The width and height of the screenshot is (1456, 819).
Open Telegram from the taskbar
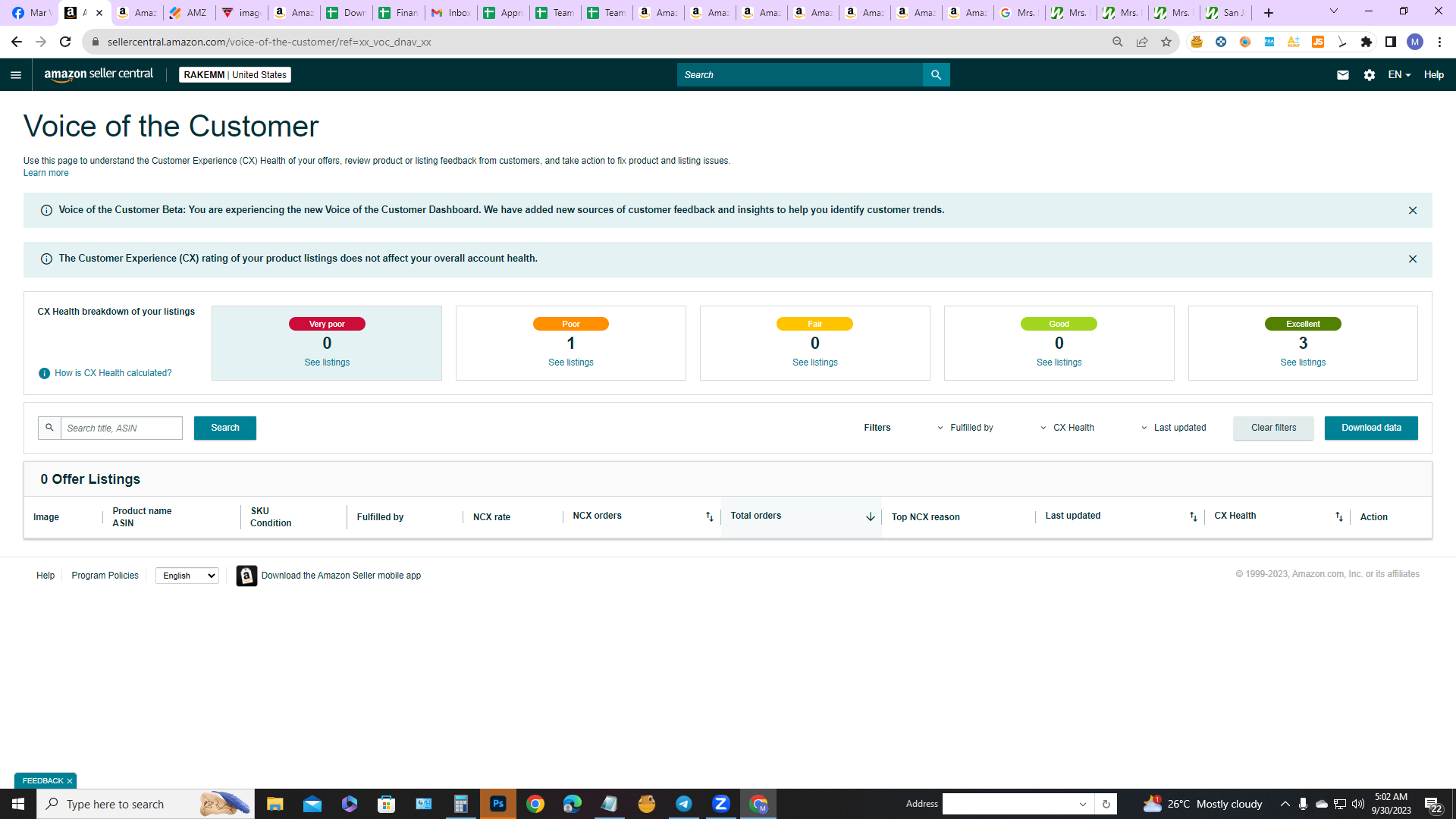684,804
